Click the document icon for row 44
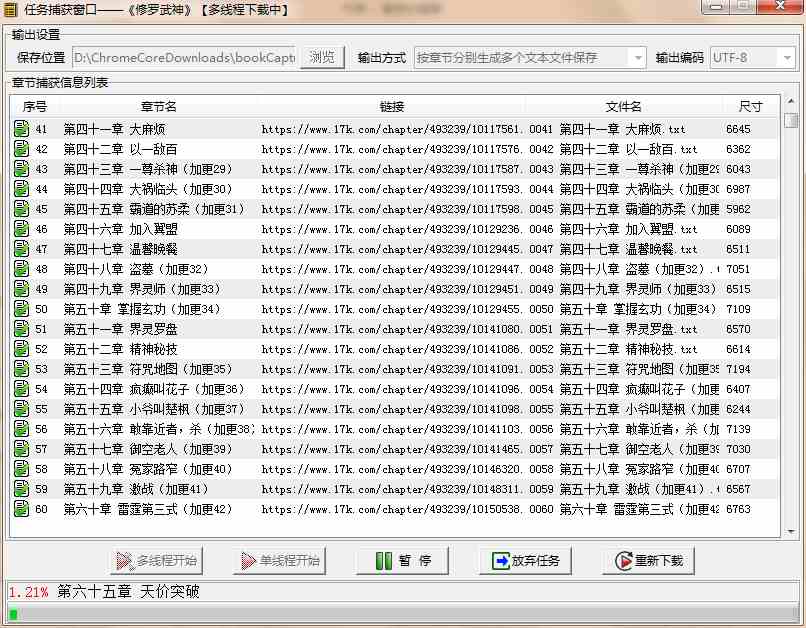 [21, 189]
